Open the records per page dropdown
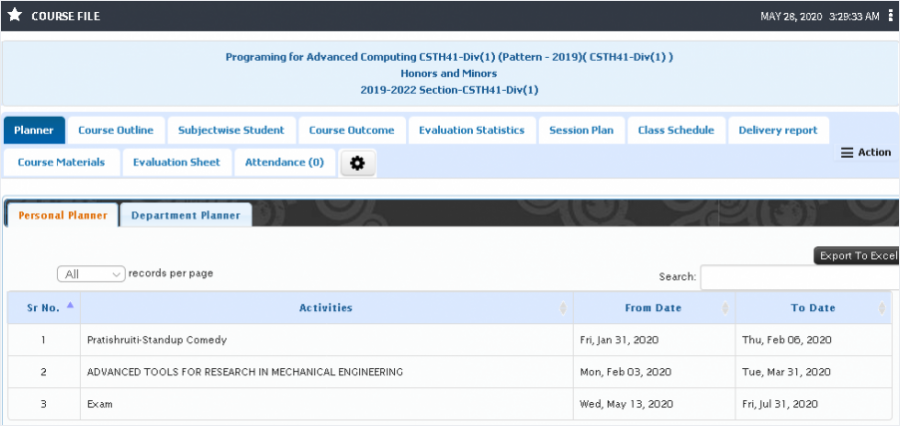The image size is (900, 426). pos(91,274)
